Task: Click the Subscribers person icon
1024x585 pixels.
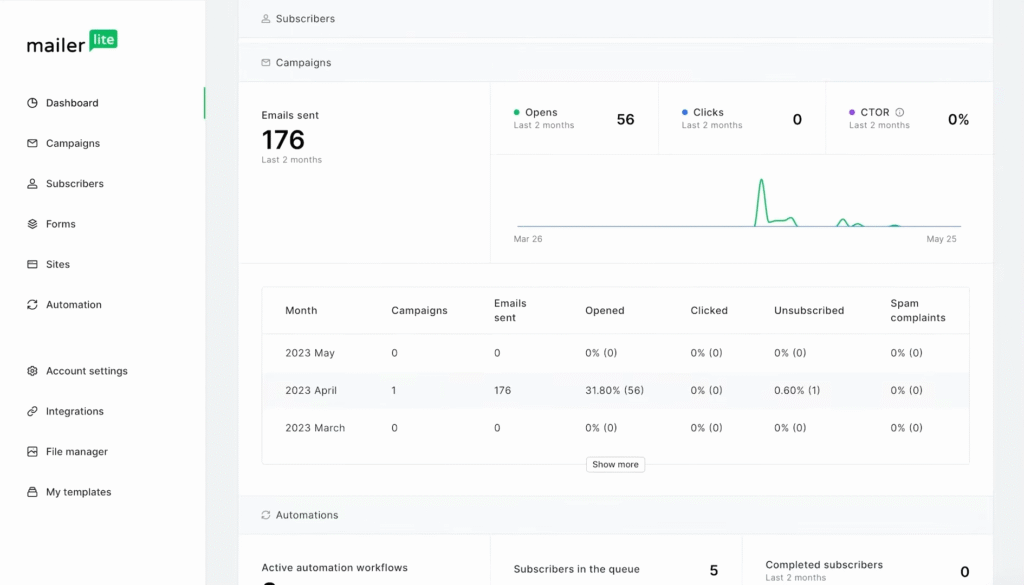Action: 32,183
